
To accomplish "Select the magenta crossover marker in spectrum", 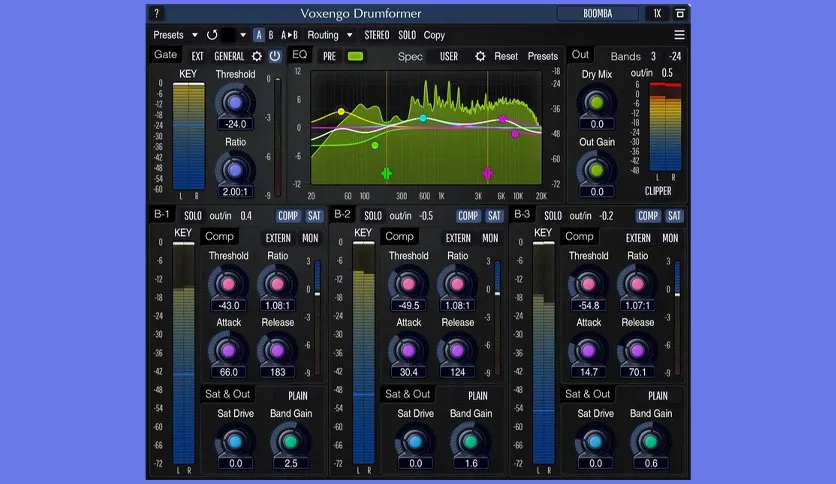I will 487,173.
